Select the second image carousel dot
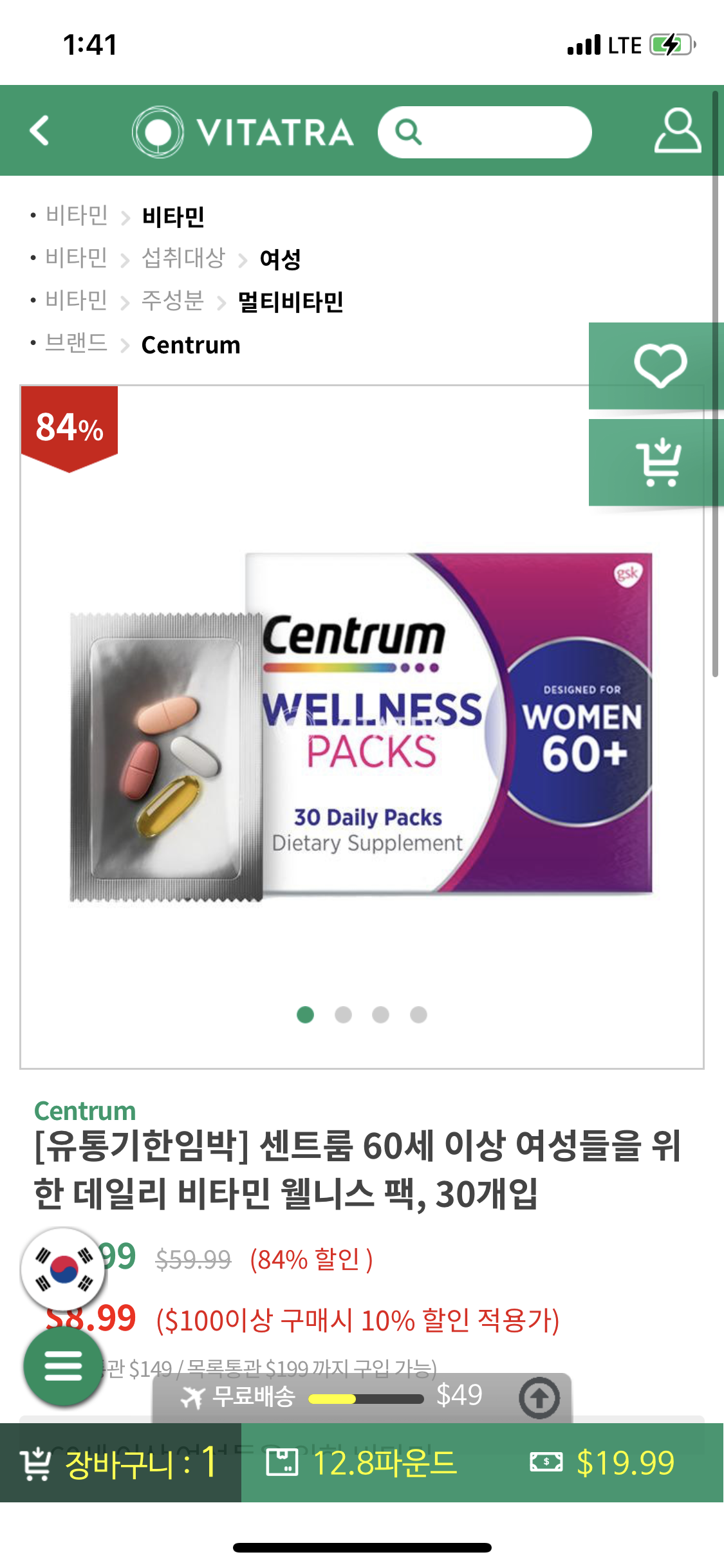Viewport: 724px width, 1568px height. (x=343, y=1014)
